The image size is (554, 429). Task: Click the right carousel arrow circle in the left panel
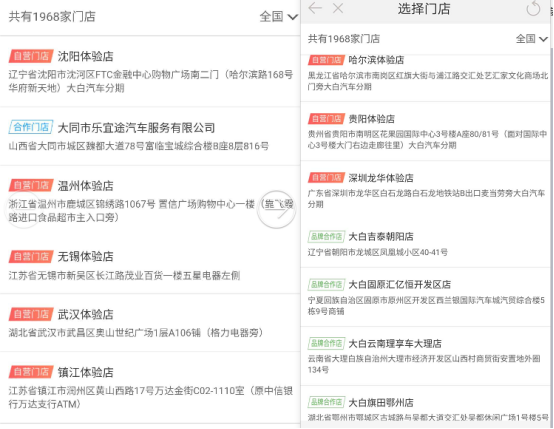pos(276,209)
